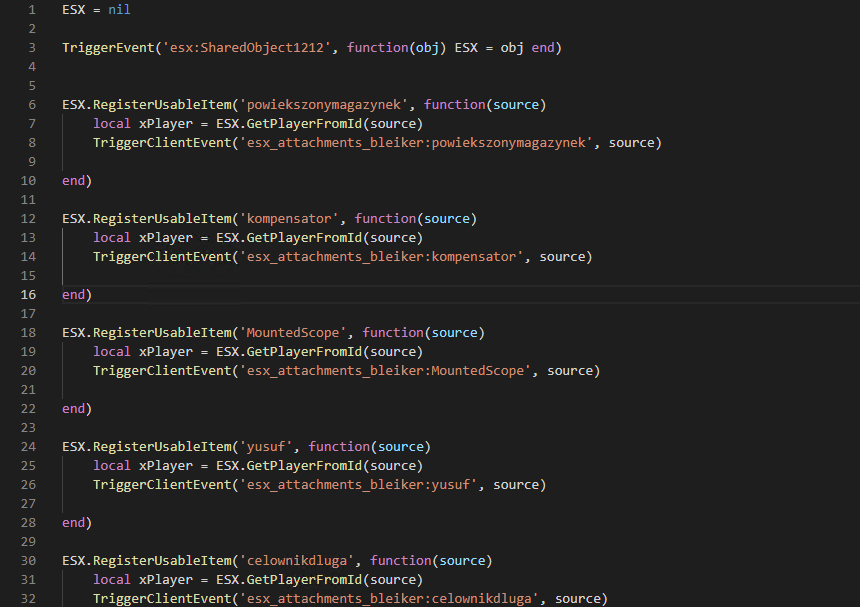Click the 'nil' keyword on line 1
The width and height of the screenshot is (860, 607).
(119, 10)
